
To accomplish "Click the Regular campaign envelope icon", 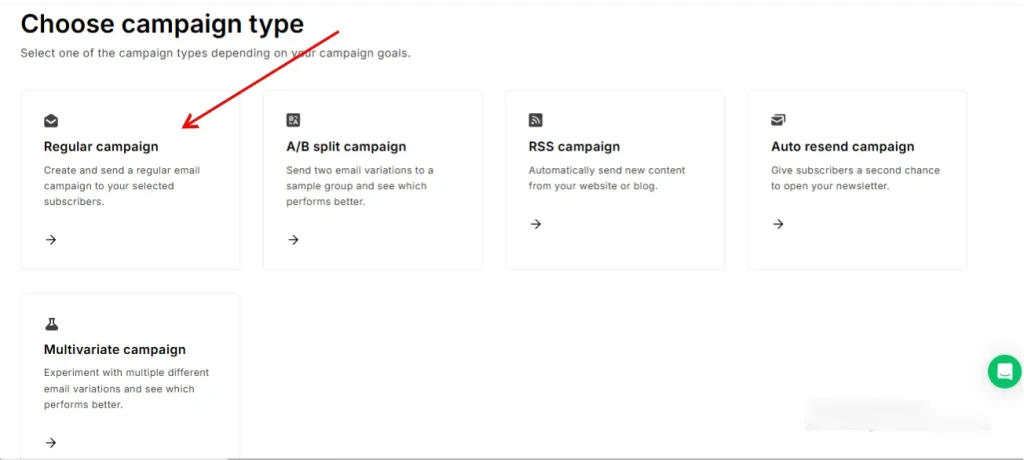I will (51, 121).
